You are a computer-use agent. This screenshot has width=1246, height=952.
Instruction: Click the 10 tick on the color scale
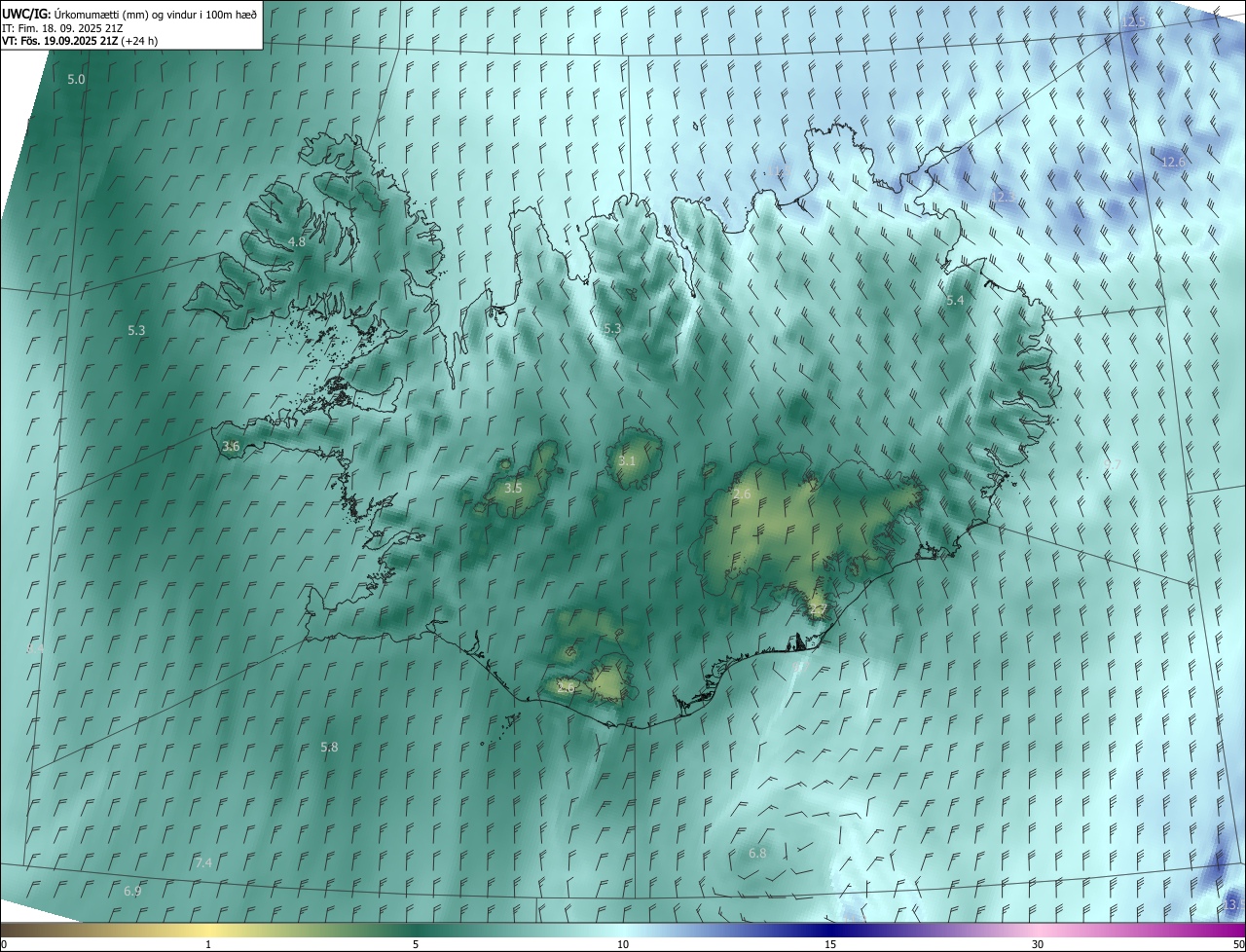pos(623,944)
